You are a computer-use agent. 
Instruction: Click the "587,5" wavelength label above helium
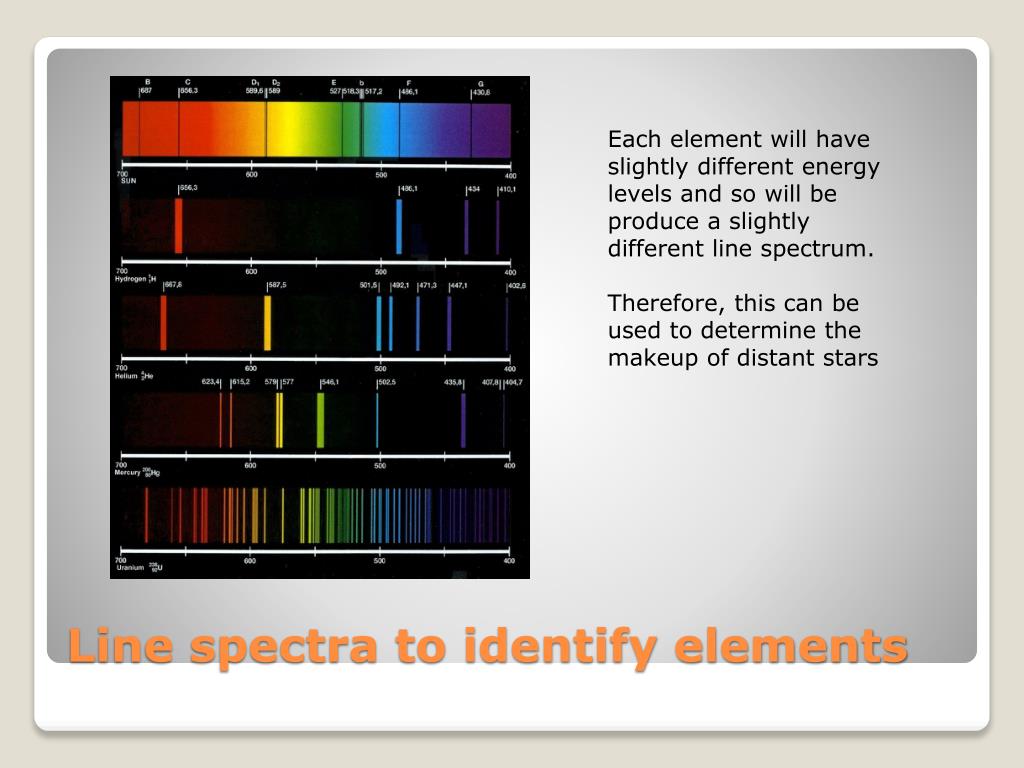[278, 285]
